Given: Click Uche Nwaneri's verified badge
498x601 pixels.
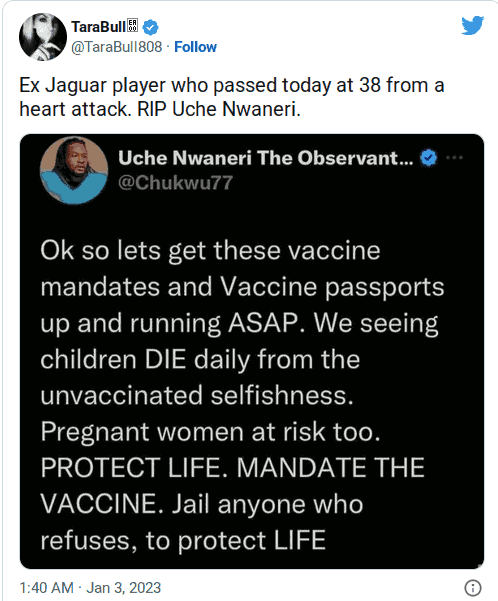Looking at the screenshot, I should 429,158.
